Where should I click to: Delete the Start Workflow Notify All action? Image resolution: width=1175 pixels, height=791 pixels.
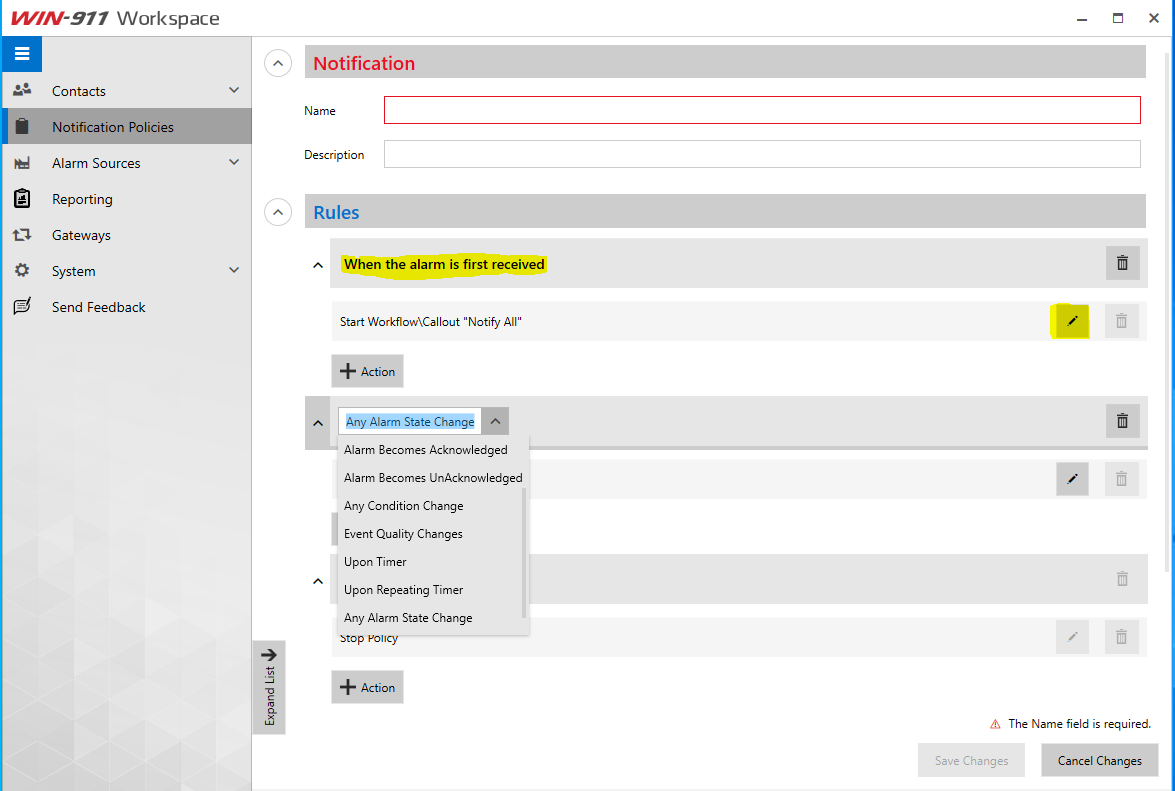1122,321
